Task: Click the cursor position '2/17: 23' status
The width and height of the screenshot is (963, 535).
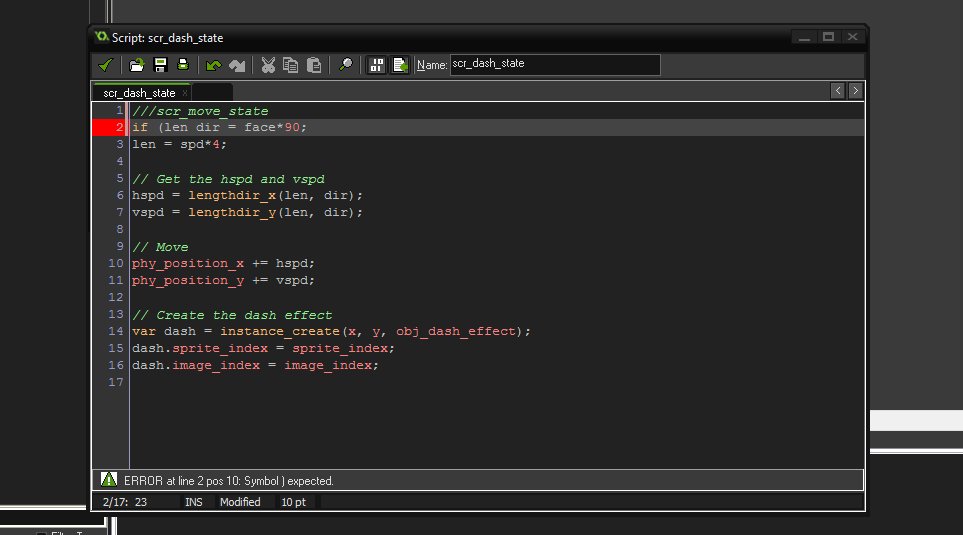Action: tap(125, 502)
